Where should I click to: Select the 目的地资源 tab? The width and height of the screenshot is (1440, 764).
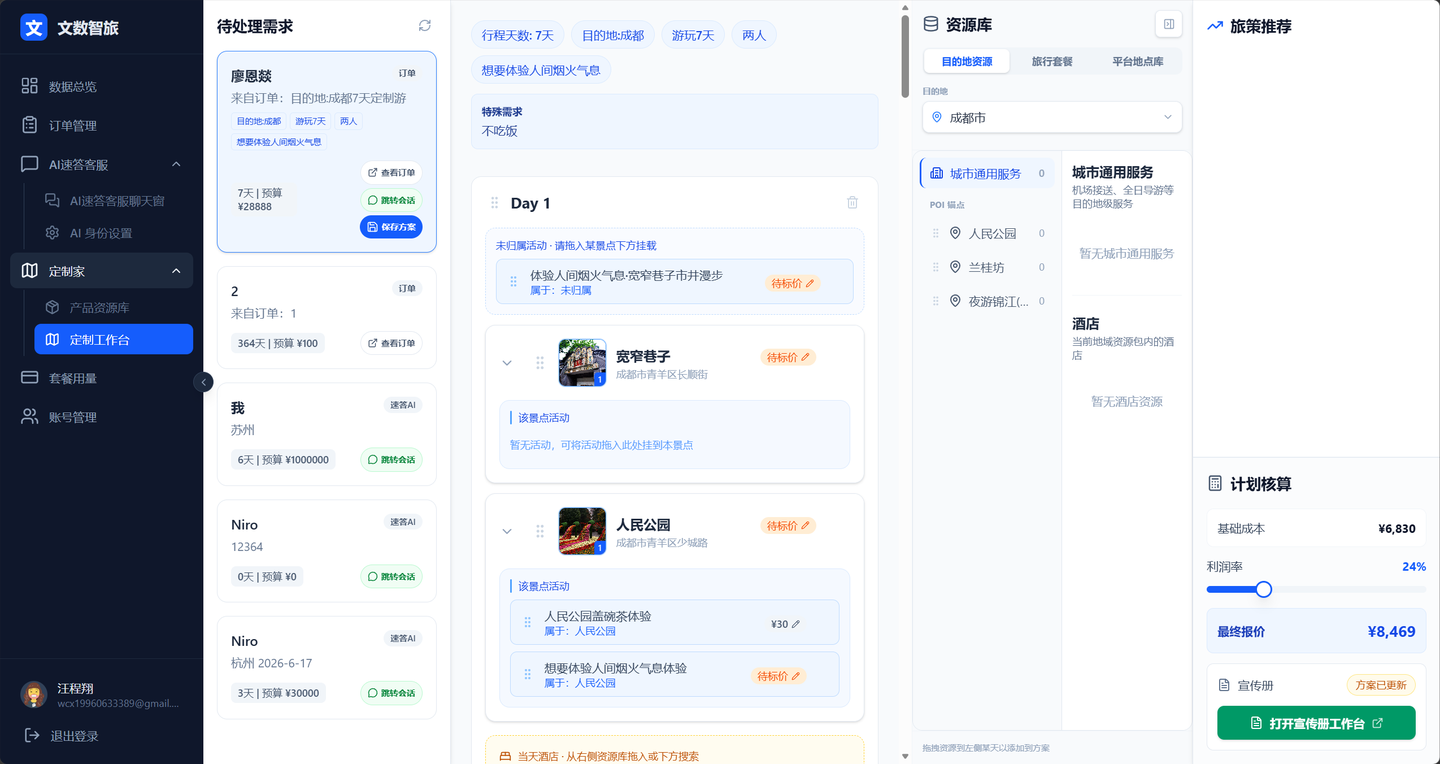coord(967,61)
